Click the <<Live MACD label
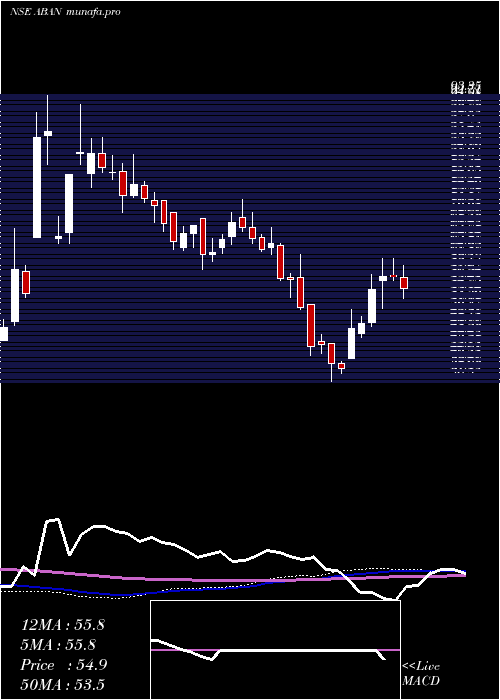 [x=421, y=674]
